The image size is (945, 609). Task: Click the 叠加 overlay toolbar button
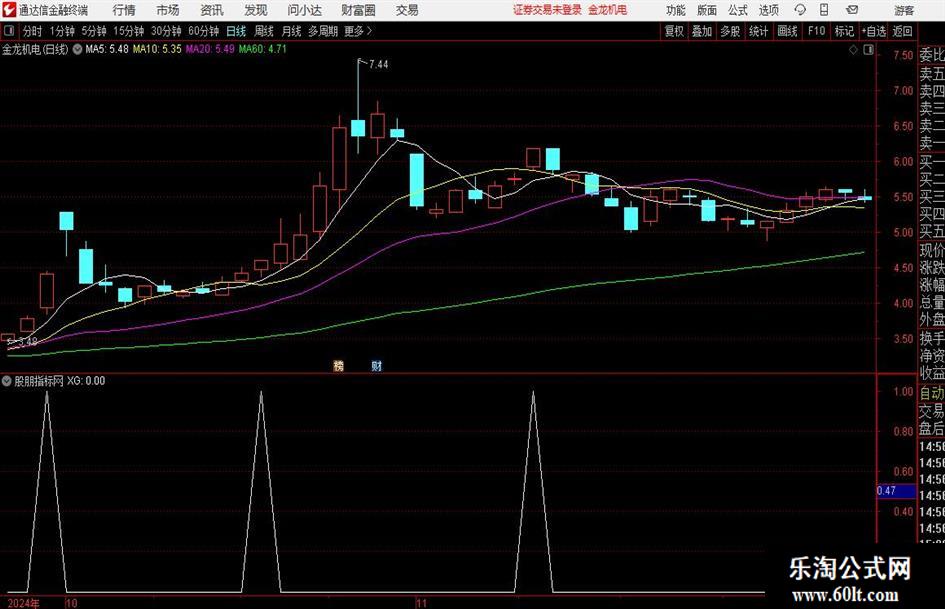702,31
